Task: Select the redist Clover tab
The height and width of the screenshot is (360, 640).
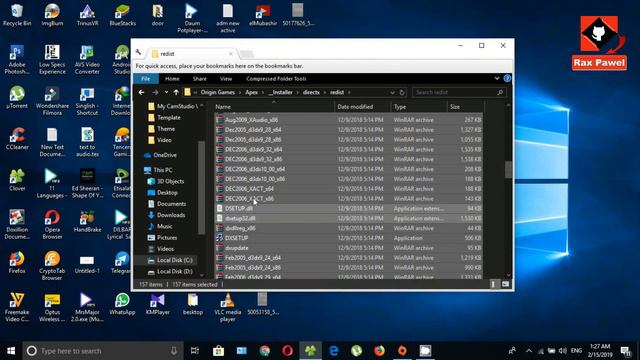Action: coord(191,53)
